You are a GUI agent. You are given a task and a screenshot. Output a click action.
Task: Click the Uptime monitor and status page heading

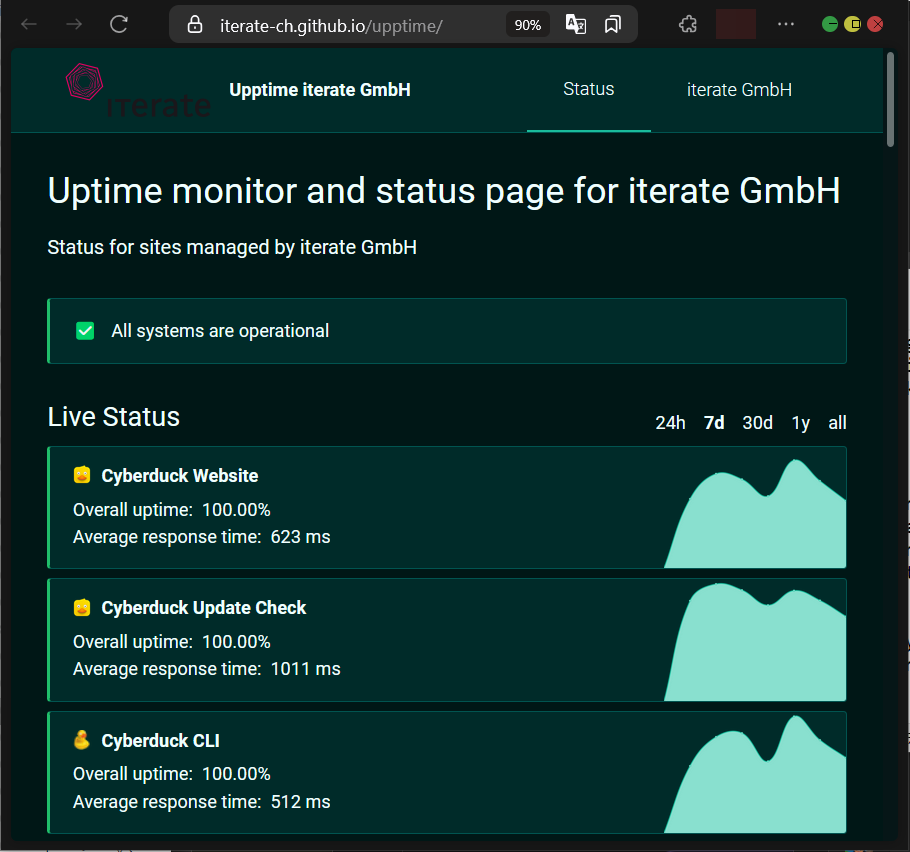444,191
